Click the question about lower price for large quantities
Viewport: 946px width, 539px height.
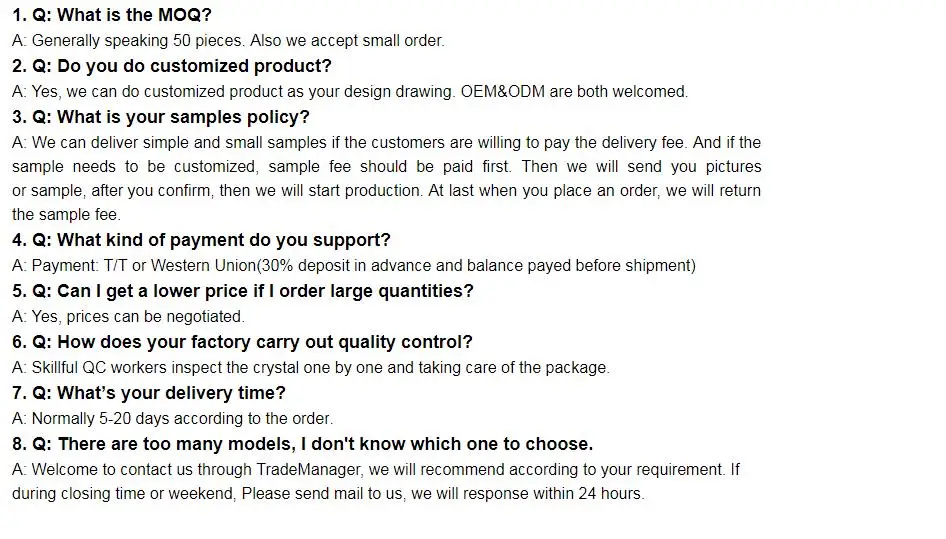pos(242,291)
